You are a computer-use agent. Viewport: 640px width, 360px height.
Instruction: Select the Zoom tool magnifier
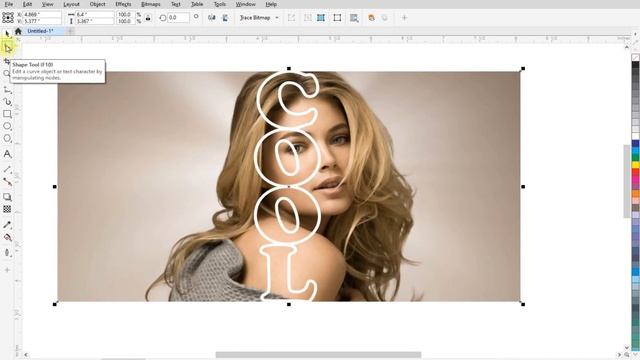click(x=6, y=73)
